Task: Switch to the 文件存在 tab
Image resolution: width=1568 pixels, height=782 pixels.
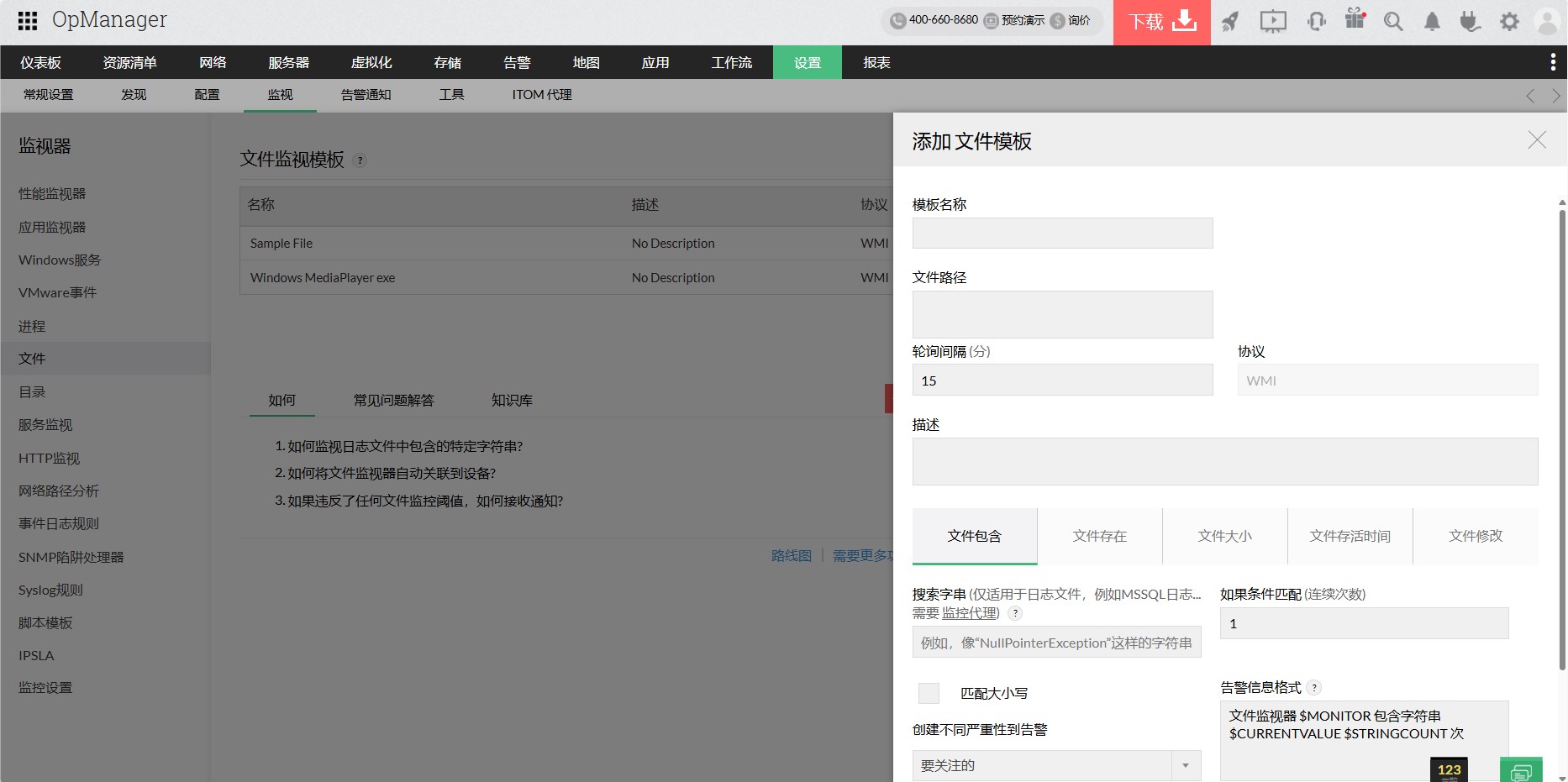Action: 1099,536
